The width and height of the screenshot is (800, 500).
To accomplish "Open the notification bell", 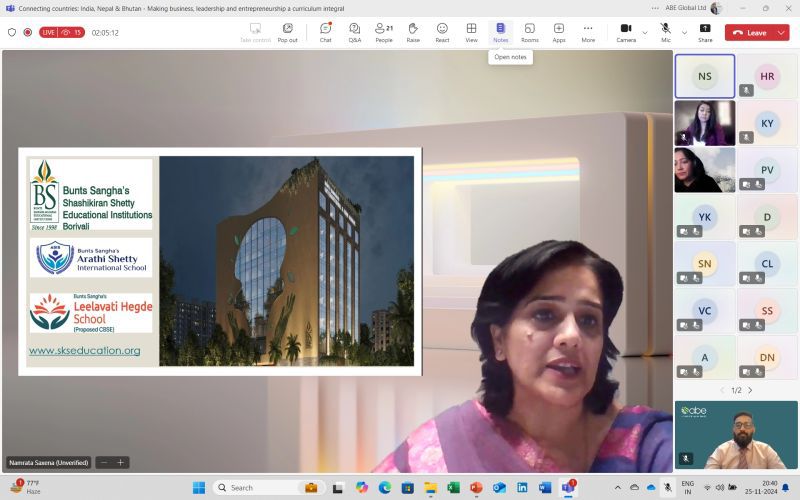I will 786,488.
